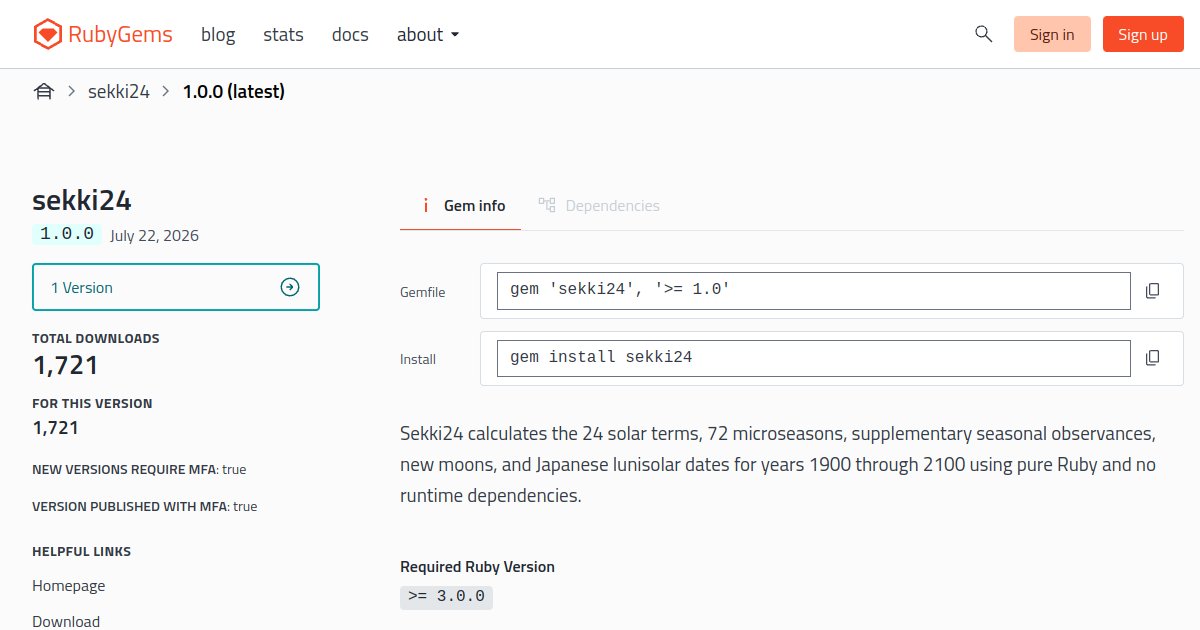This screenshot has height=630, width=1200.
Task: Click the Install label
Action: coord(418,359)
